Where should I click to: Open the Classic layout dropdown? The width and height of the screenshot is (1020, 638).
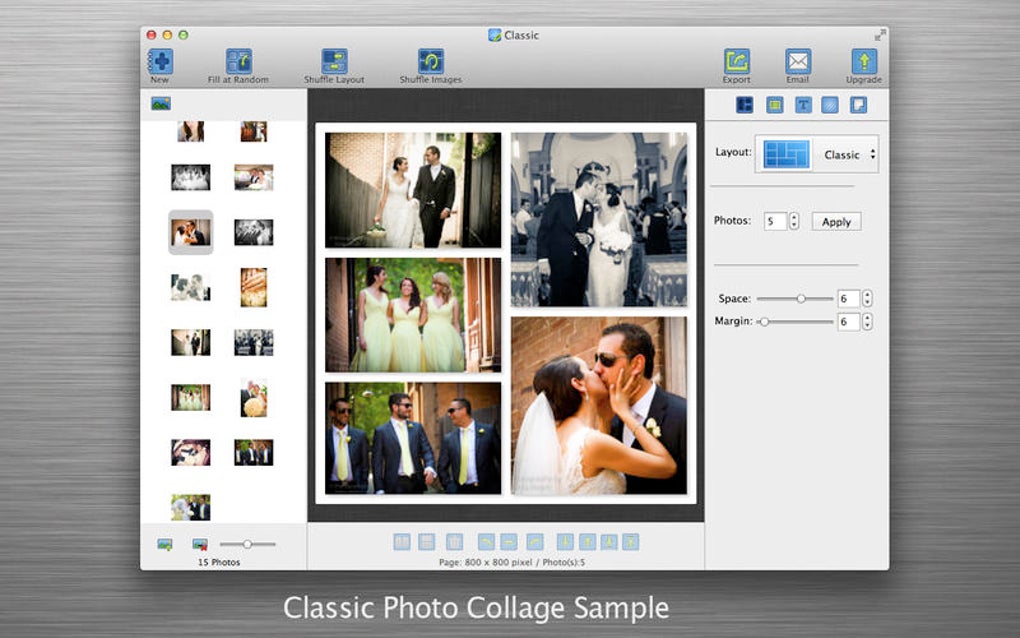[849, 155]
